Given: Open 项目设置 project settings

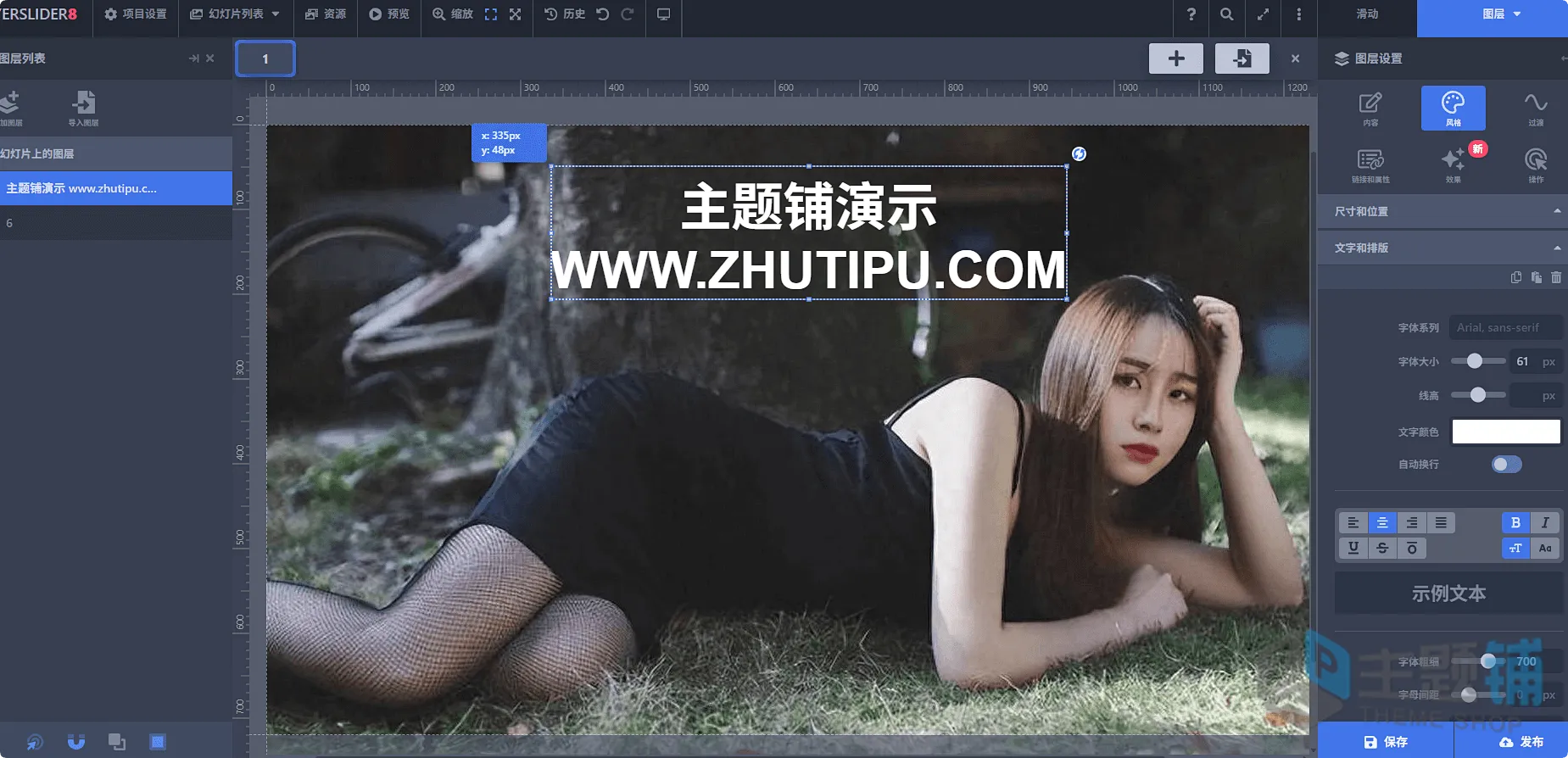Looking at the screenshot, I should [x=136, y=14].
